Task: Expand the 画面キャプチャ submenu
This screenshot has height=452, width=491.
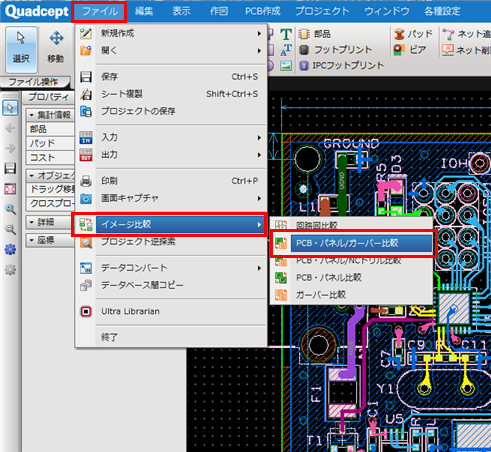Action: [171, 198]
